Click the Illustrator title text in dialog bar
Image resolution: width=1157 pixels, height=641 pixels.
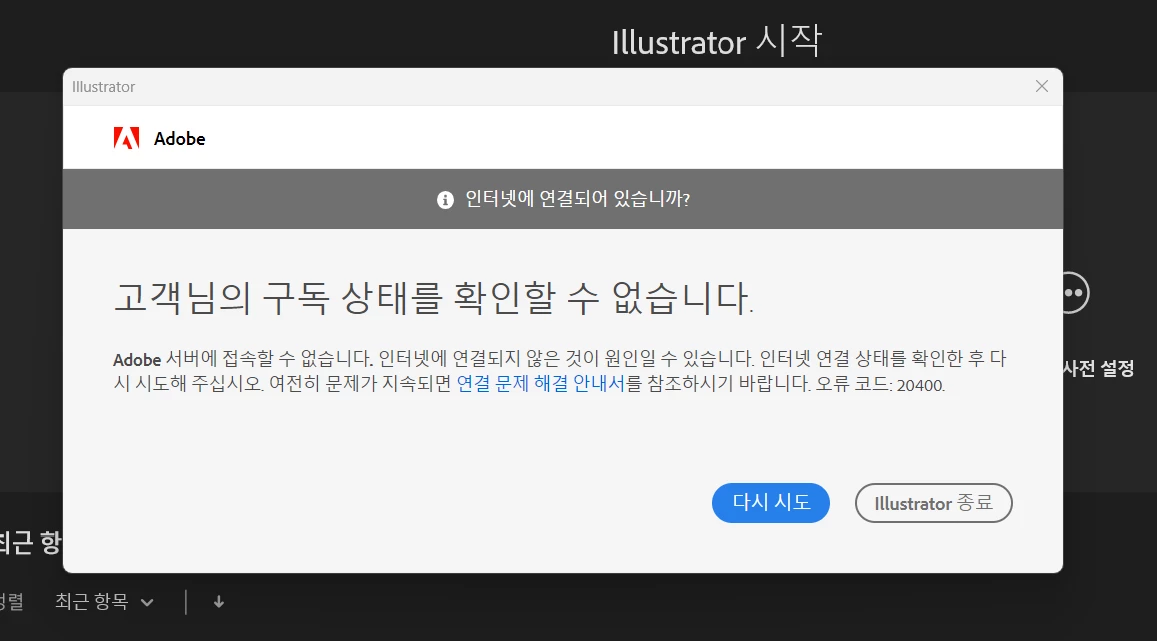coord(103,87)
